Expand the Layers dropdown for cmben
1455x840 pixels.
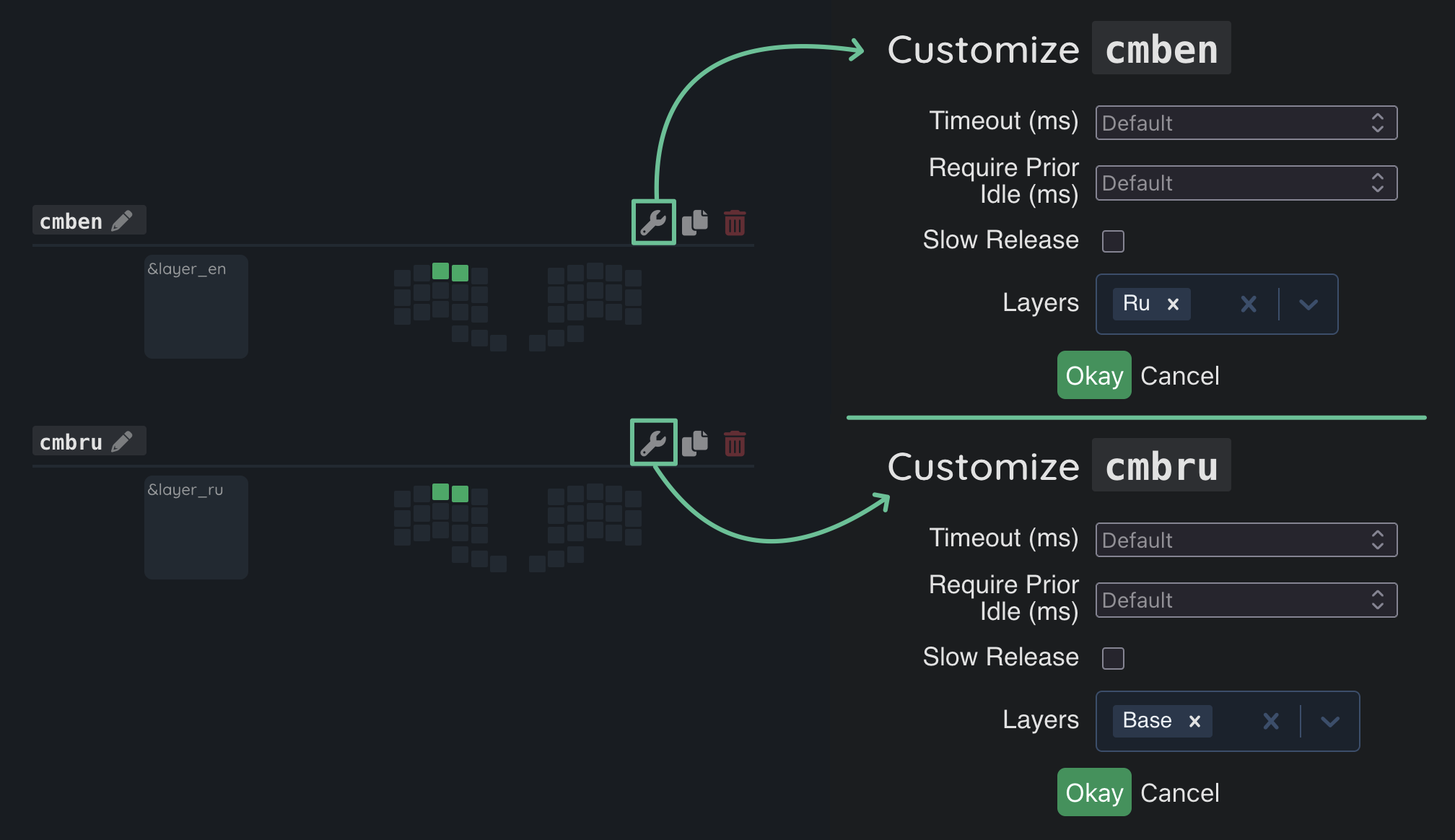(x=1308, y=305)
